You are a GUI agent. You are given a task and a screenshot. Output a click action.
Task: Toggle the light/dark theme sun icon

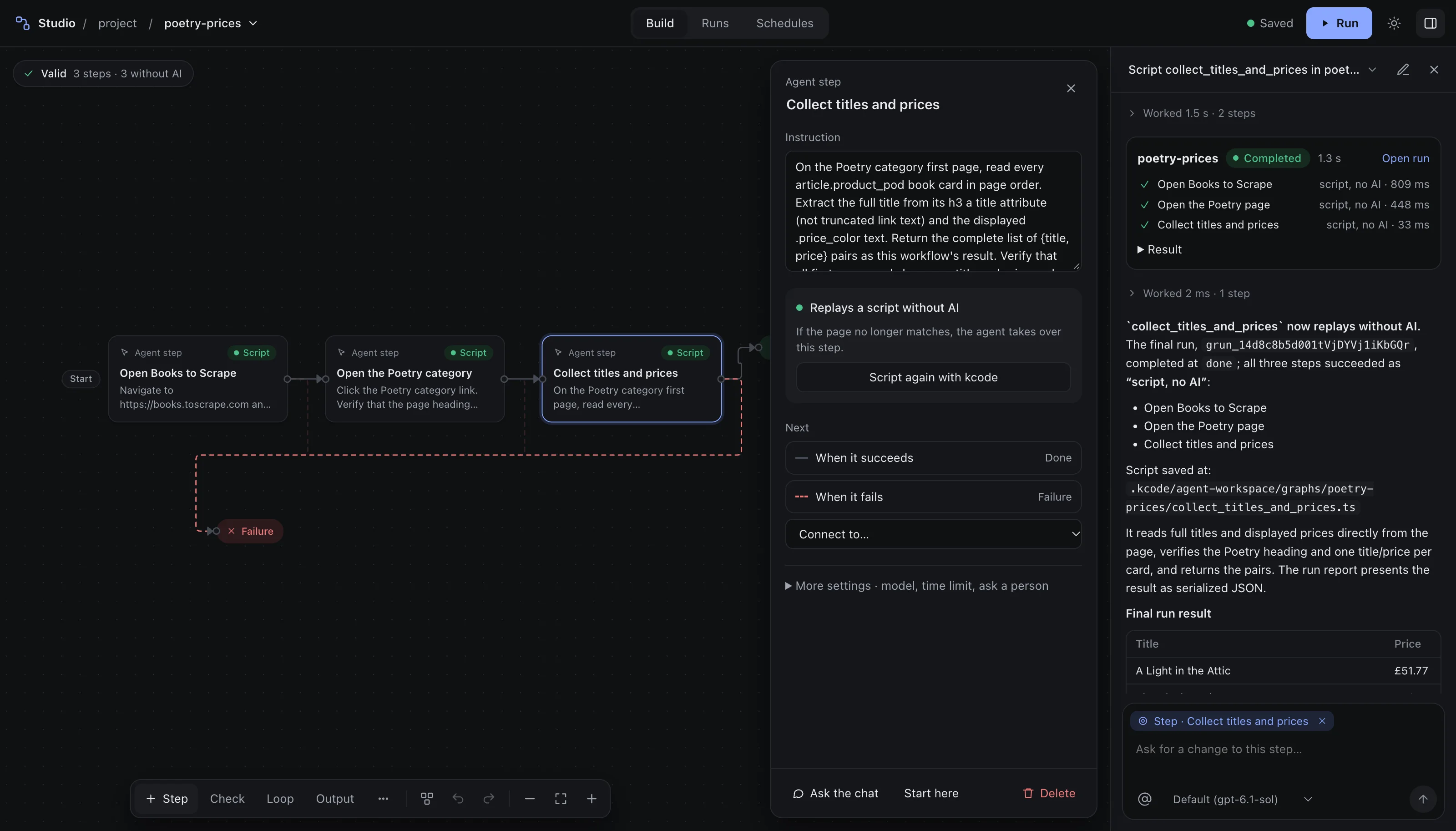tap(1394, 23)
